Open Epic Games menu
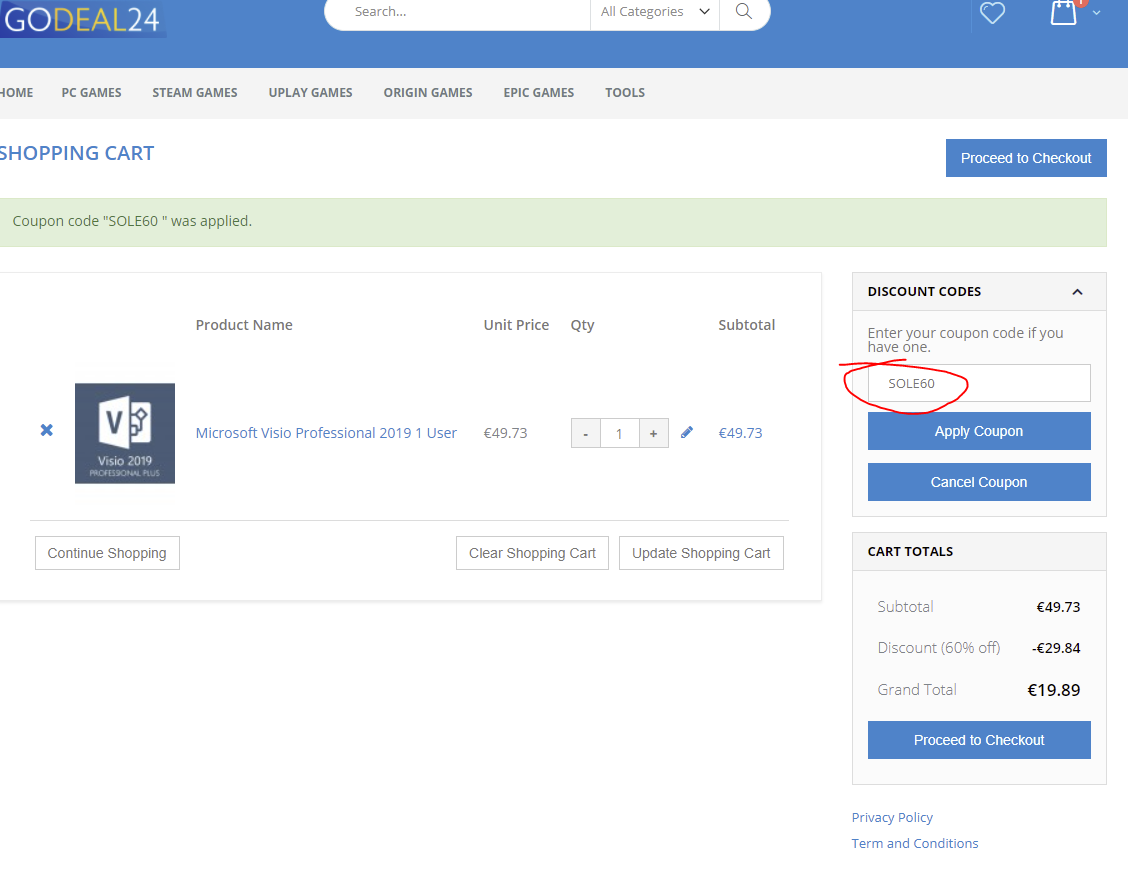Viewport: 1128px width, 890px height. [x=539, y=93]
